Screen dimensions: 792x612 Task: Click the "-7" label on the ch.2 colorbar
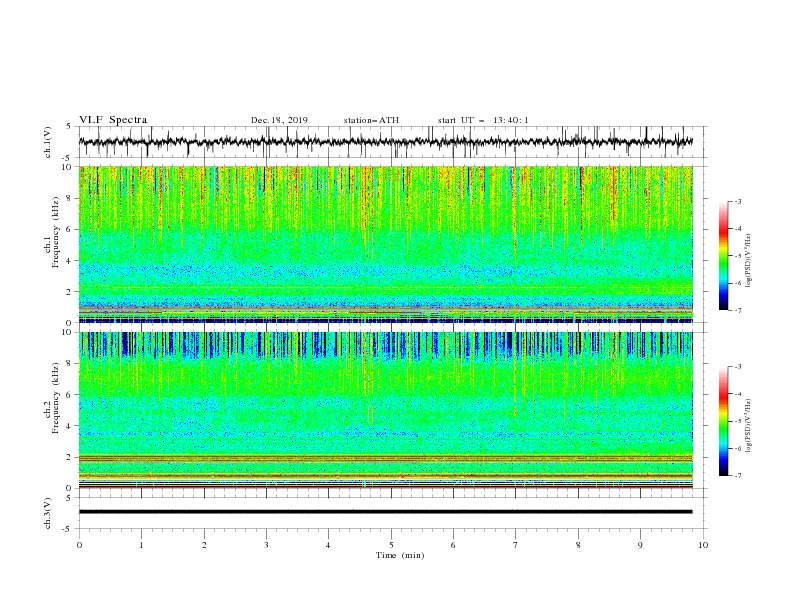[737, 476]
